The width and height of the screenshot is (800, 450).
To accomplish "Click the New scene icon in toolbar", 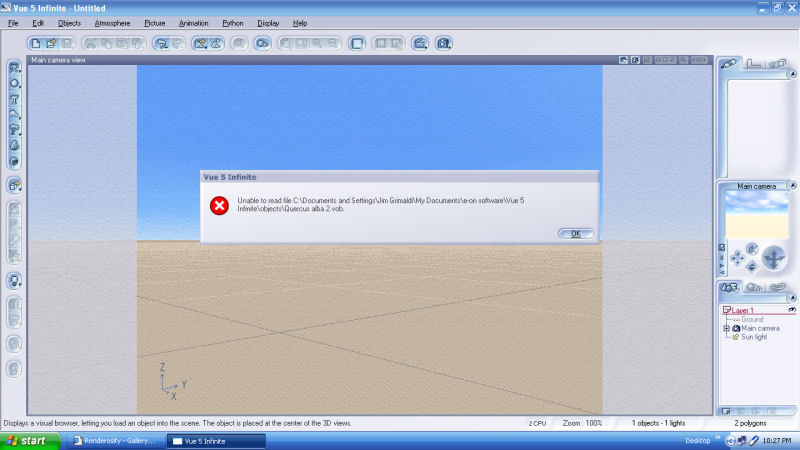I will point(36,44).
